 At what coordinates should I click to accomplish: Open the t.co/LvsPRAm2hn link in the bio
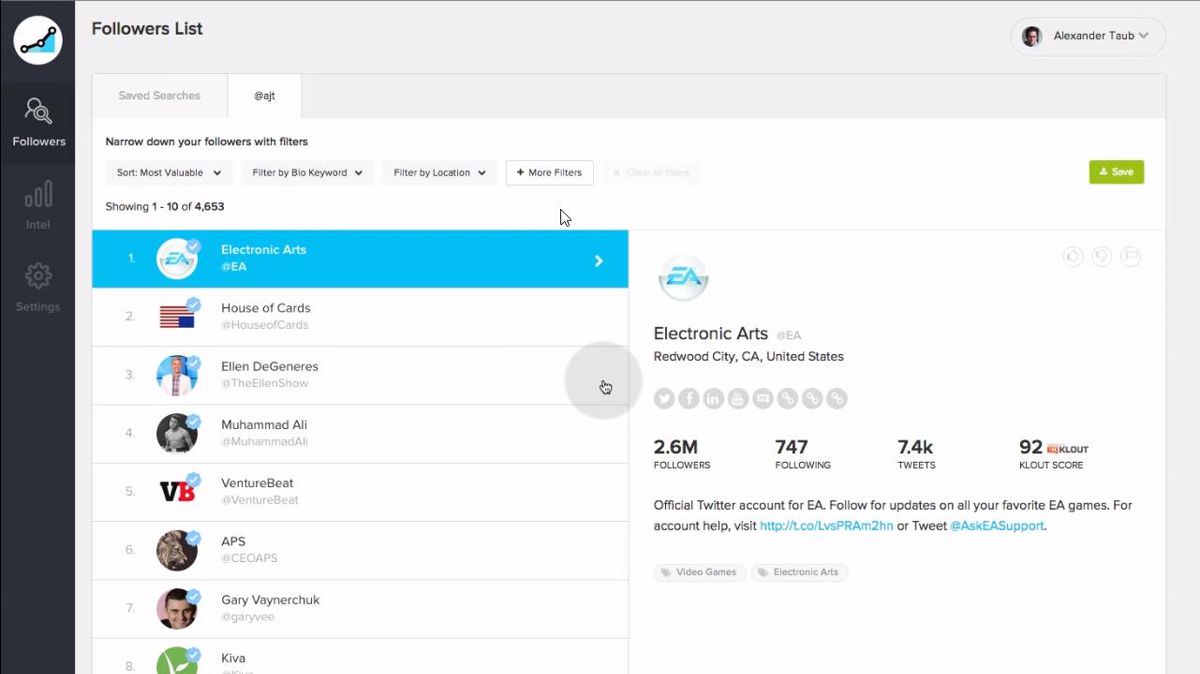826,526
